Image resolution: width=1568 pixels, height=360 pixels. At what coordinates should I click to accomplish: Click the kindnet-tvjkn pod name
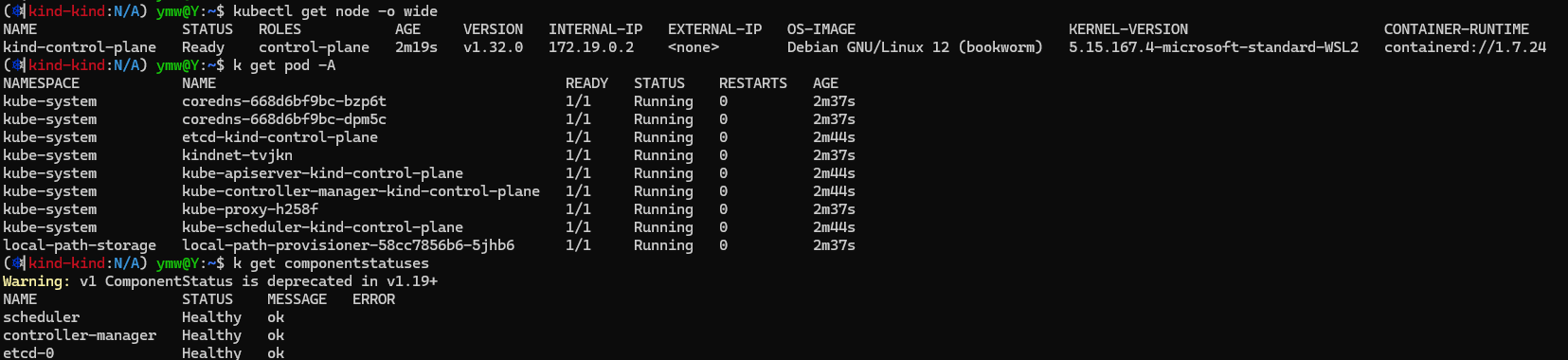point(237,155)
